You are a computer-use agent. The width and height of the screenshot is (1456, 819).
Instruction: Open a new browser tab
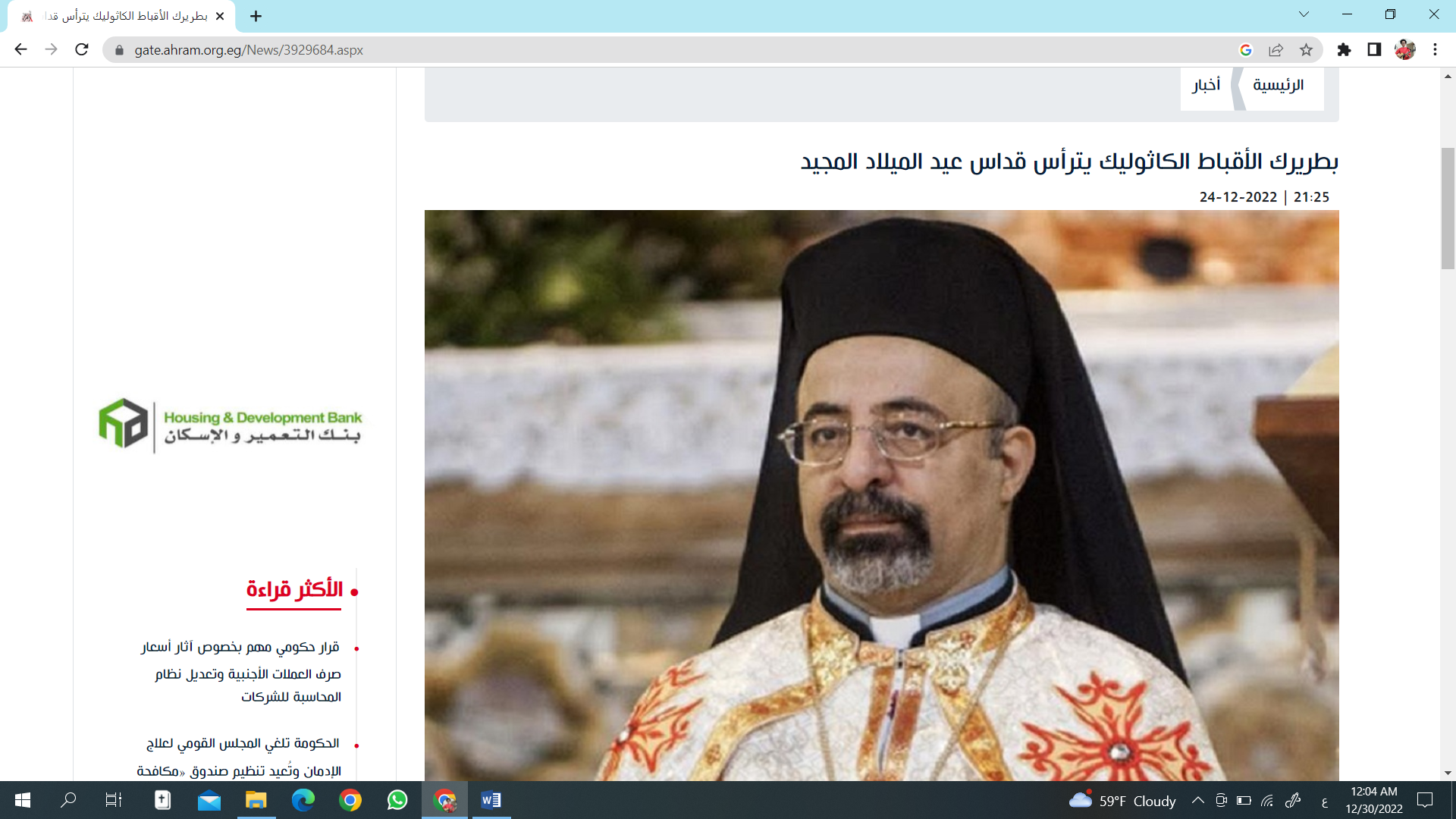tap(256, 16)
